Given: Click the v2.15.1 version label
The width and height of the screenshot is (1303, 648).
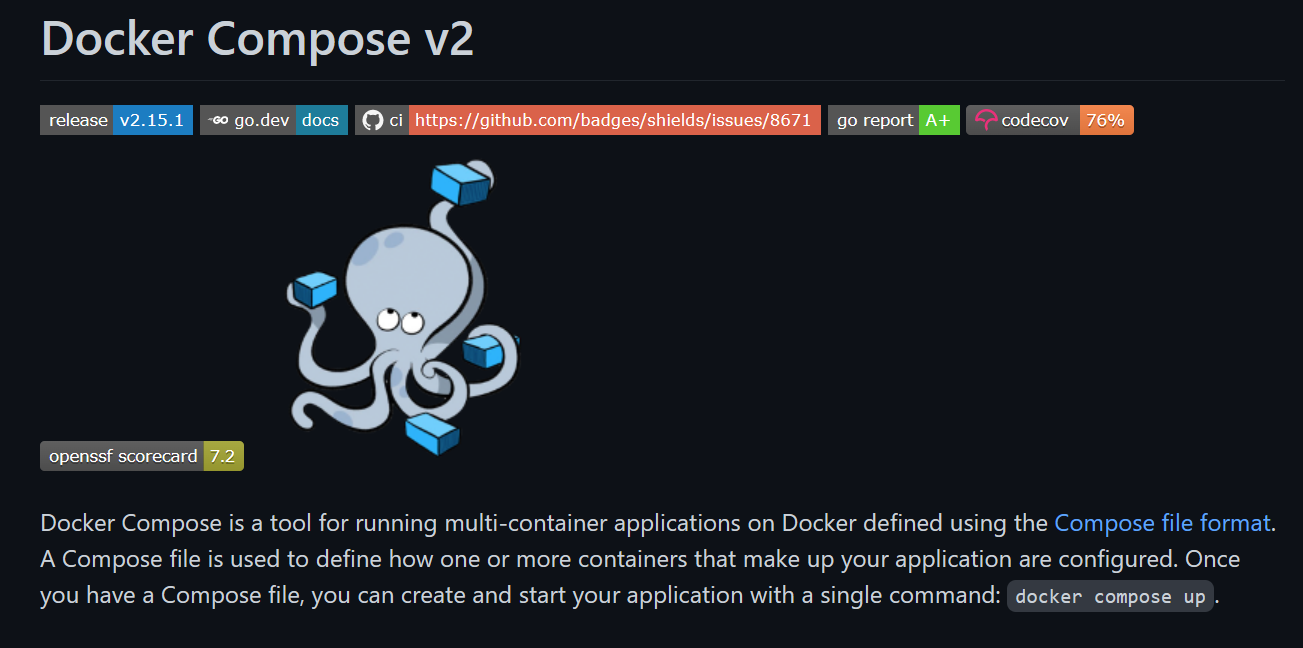Looking at the screenshot, I should 151,119.
